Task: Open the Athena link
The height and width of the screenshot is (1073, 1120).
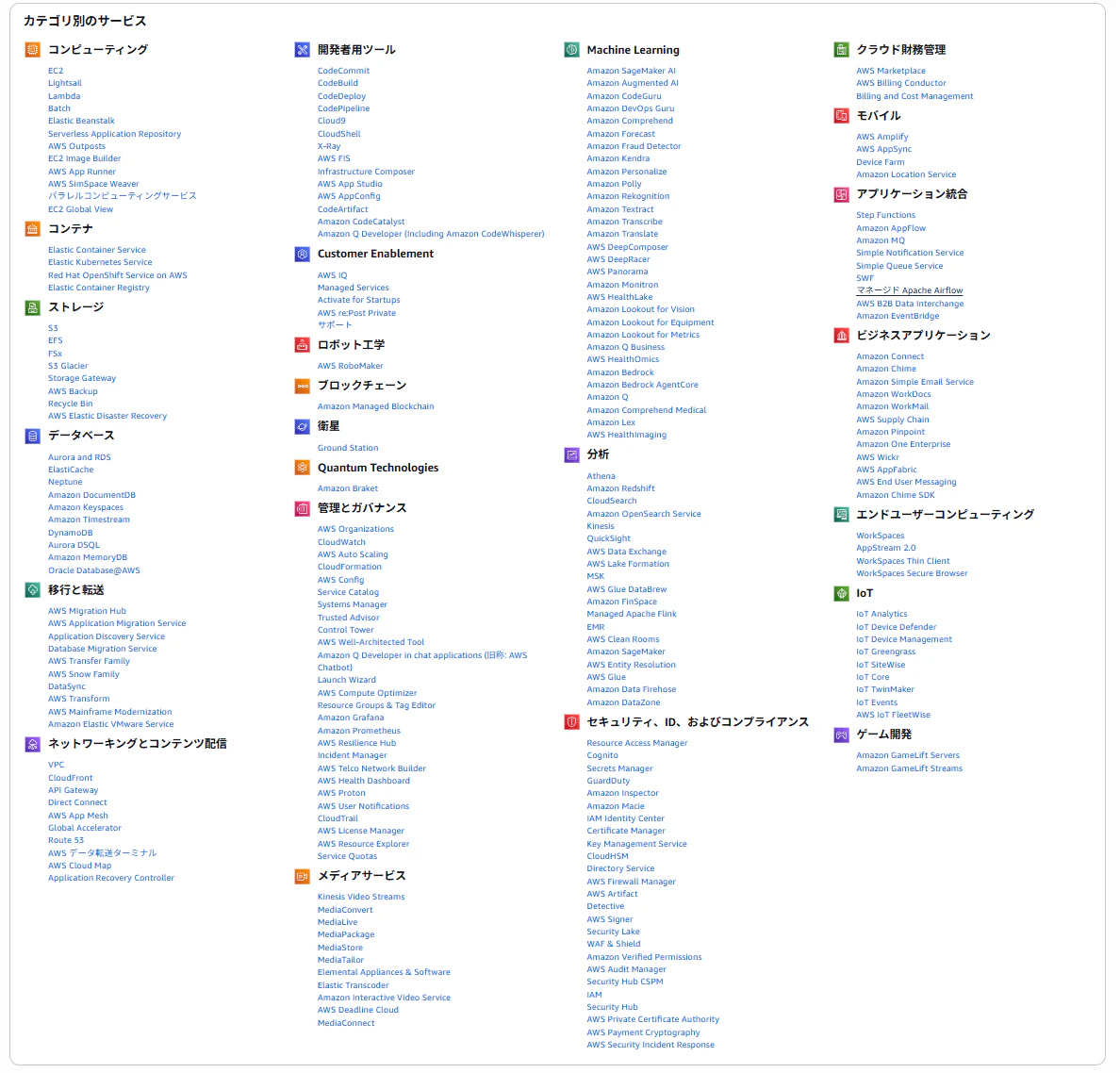Action: click(x=601, y=476)
